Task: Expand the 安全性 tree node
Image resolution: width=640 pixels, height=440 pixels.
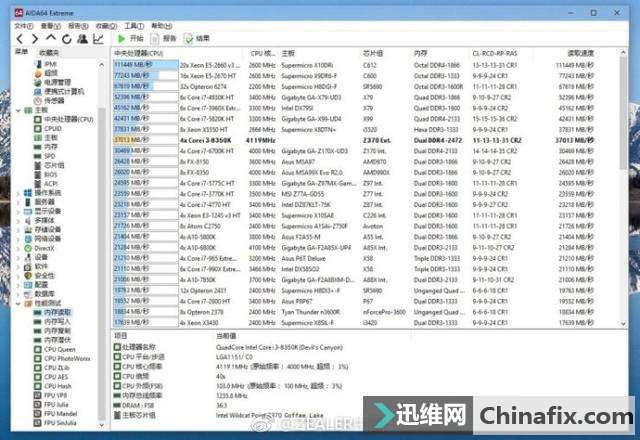Action: pyautogui.click(x=18, y=276)
